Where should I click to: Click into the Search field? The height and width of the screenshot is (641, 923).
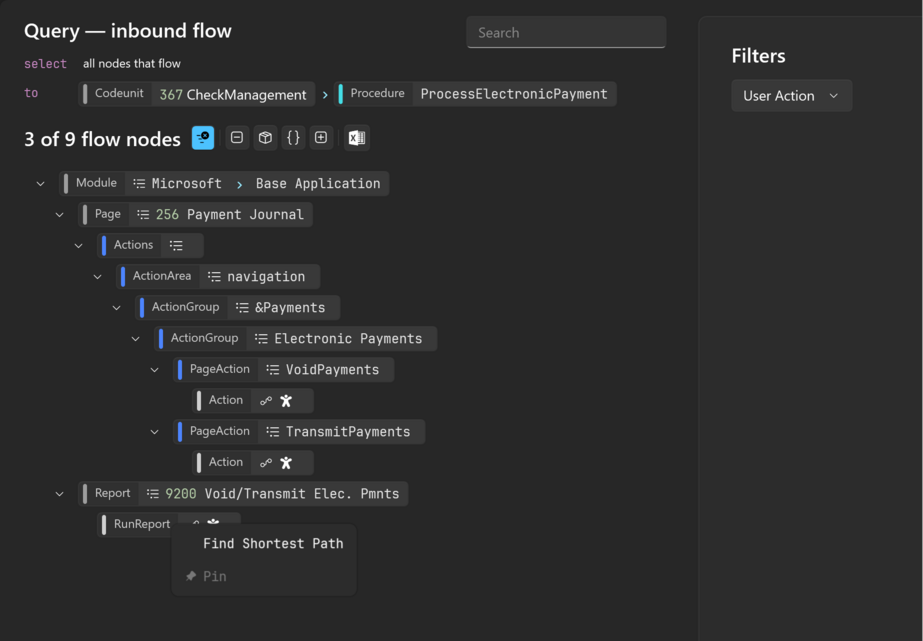566,32
